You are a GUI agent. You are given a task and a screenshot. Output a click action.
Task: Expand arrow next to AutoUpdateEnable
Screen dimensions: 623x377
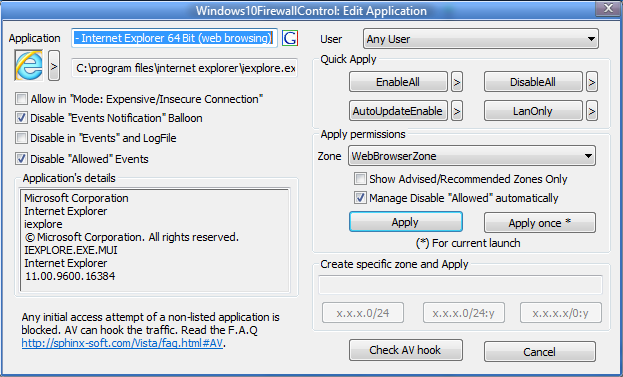pos(457,111)
